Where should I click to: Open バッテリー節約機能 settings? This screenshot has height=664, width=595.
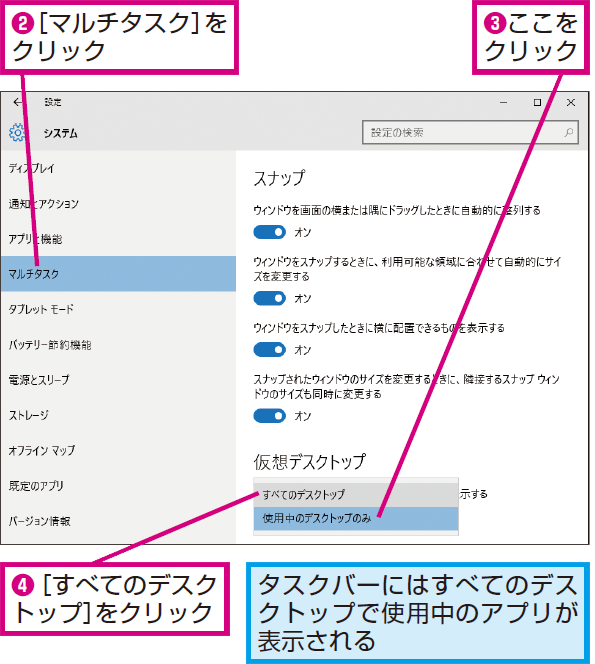pos(118,345)
